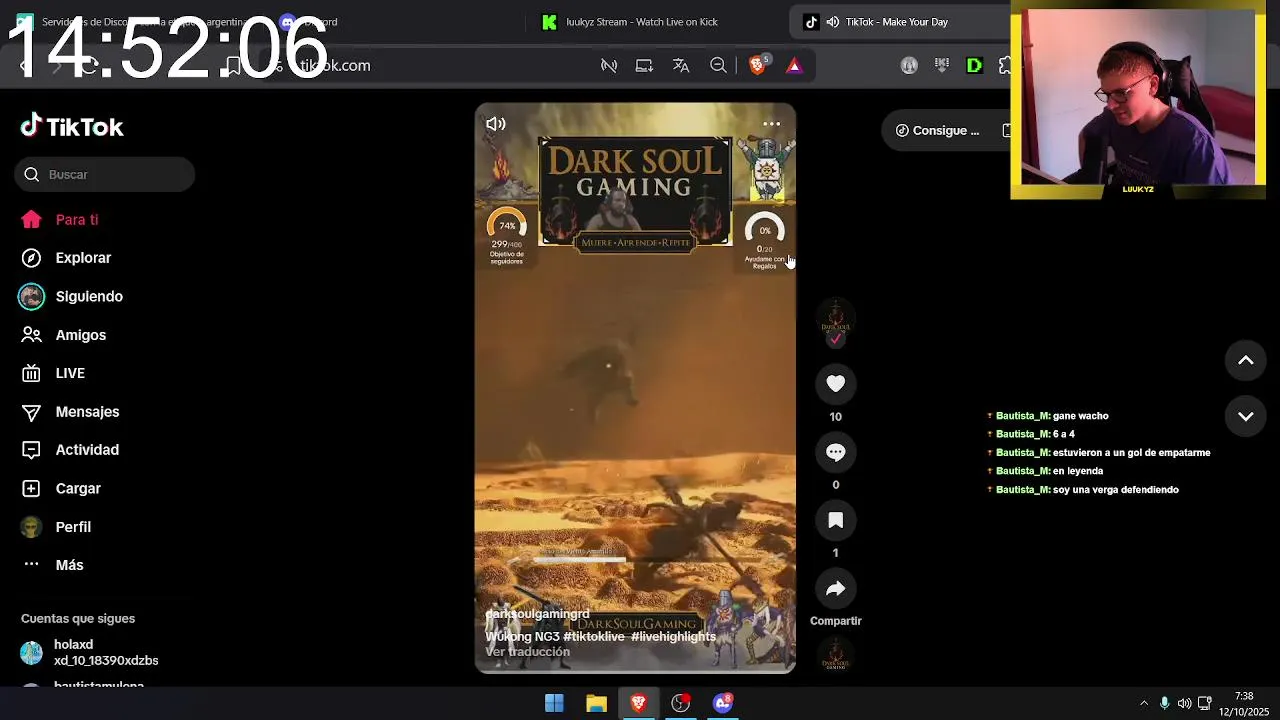This screenshot has height=720, width=1280.
Task: Click the cast/install icon in address bar
Action: (x=644, y=65)
